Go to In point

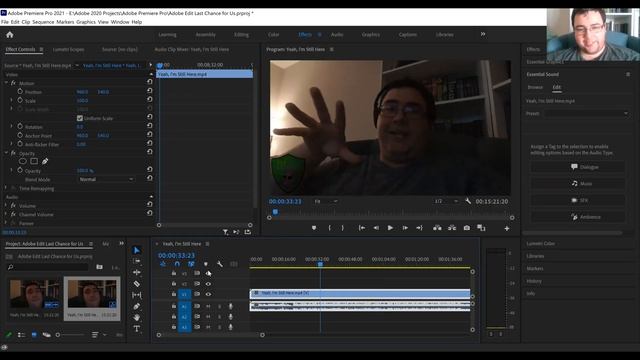362,228
